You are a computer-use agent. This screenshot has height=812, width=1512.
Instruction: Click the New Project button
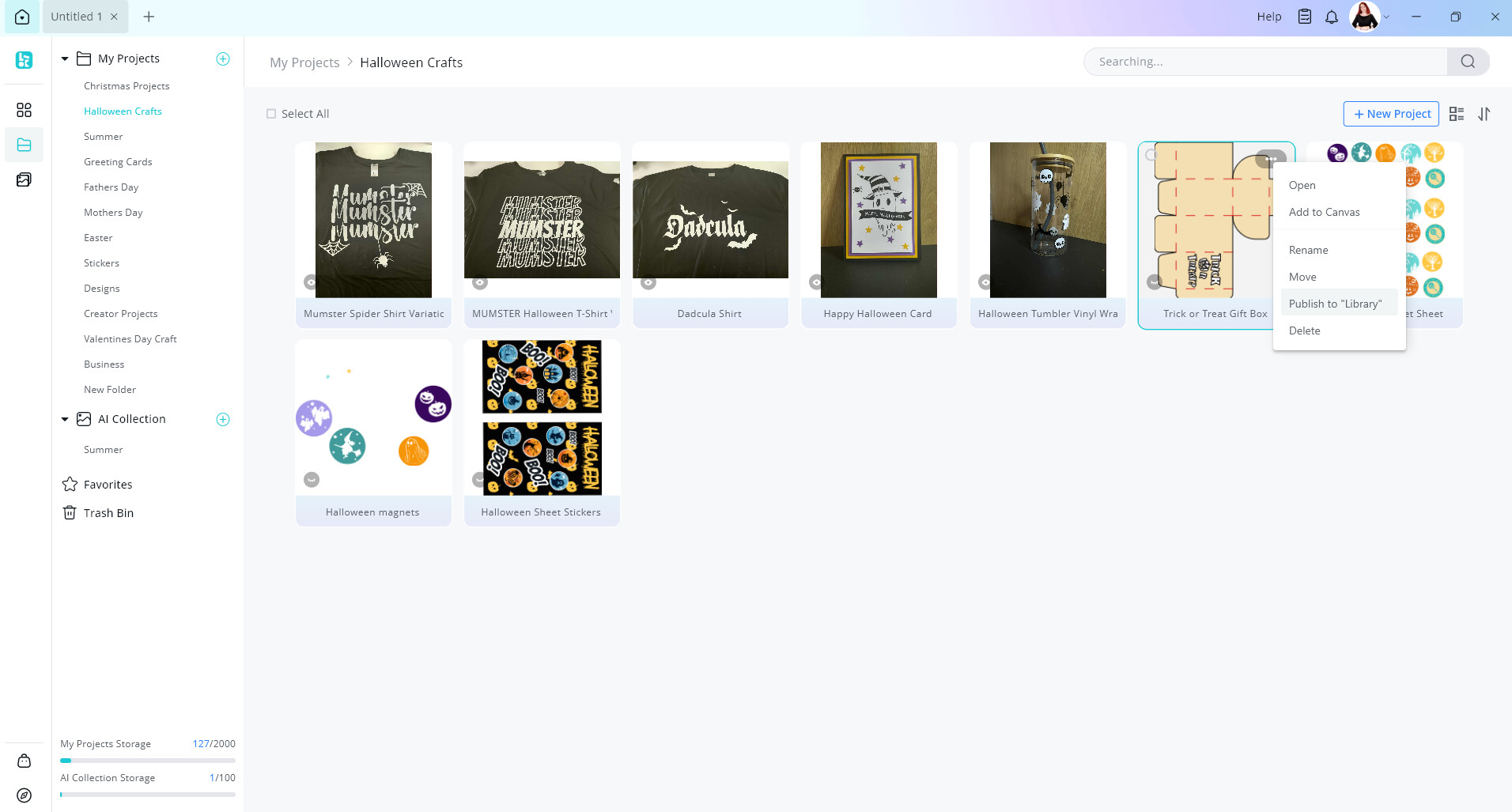[1391, 114]
